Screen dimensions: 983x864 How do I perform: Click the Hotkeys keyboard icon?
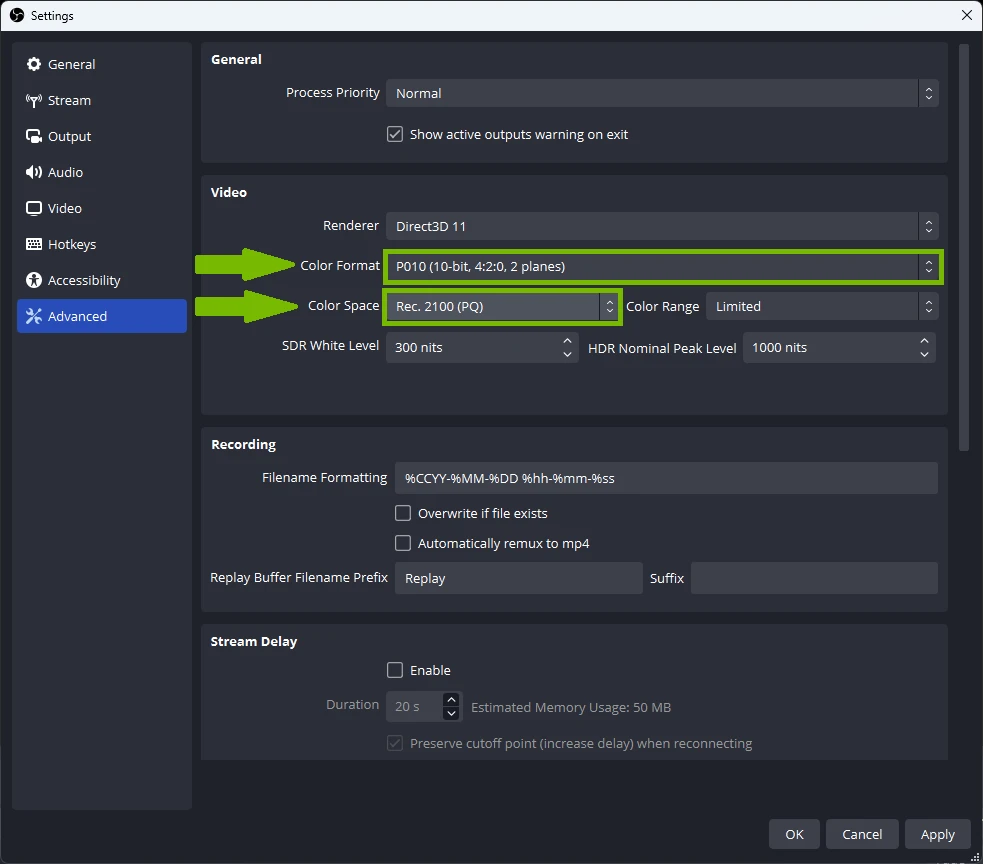pos(34,244)
